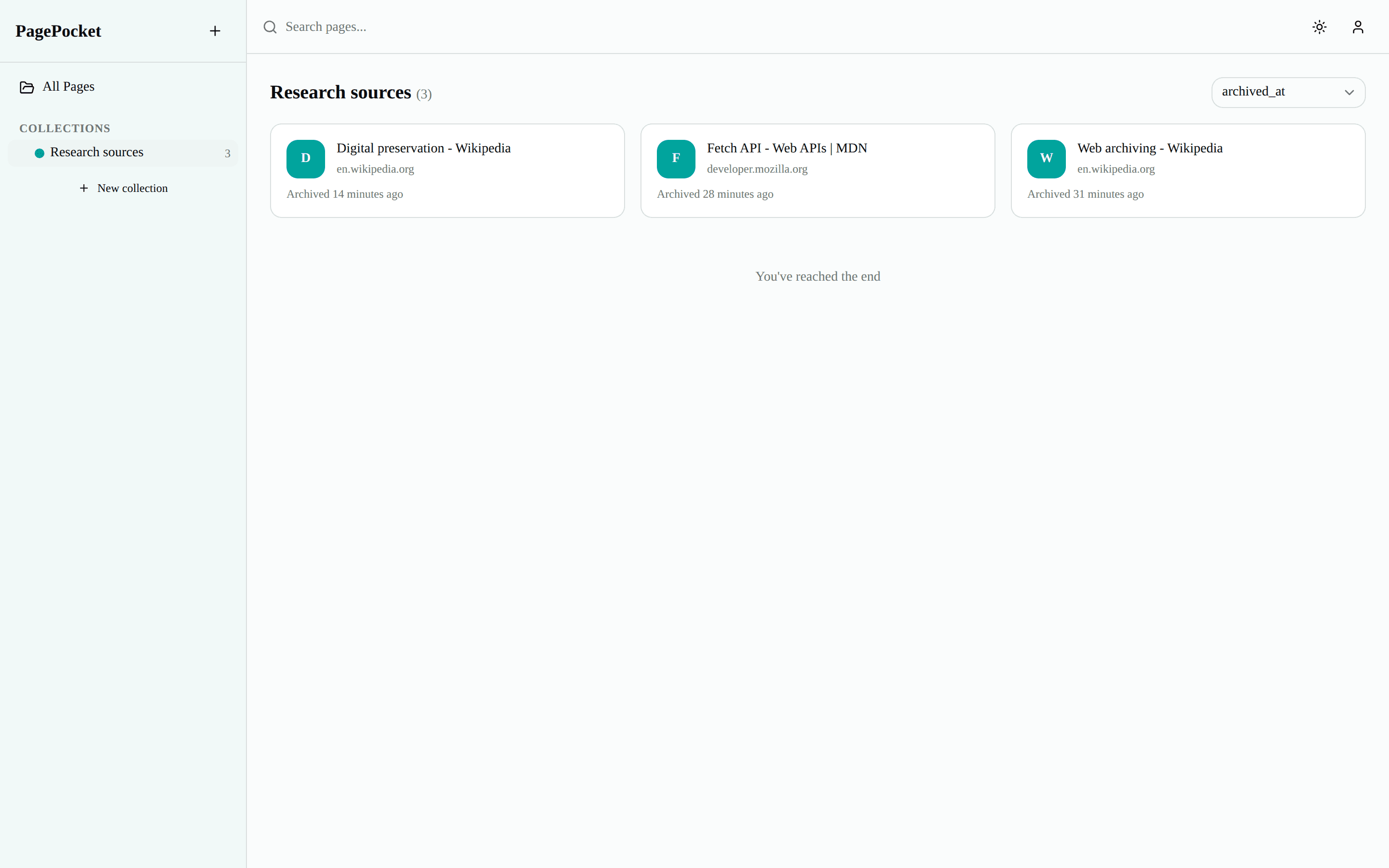Click en.wikipedia.org under Web archiving
The image size is (1389, 868).
click(1116, 169)
